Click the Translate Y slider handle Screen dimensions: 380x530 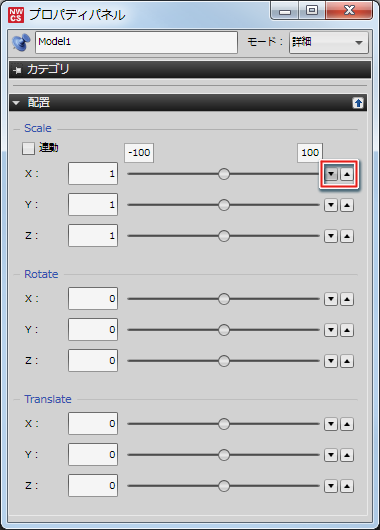pos(224,455)
